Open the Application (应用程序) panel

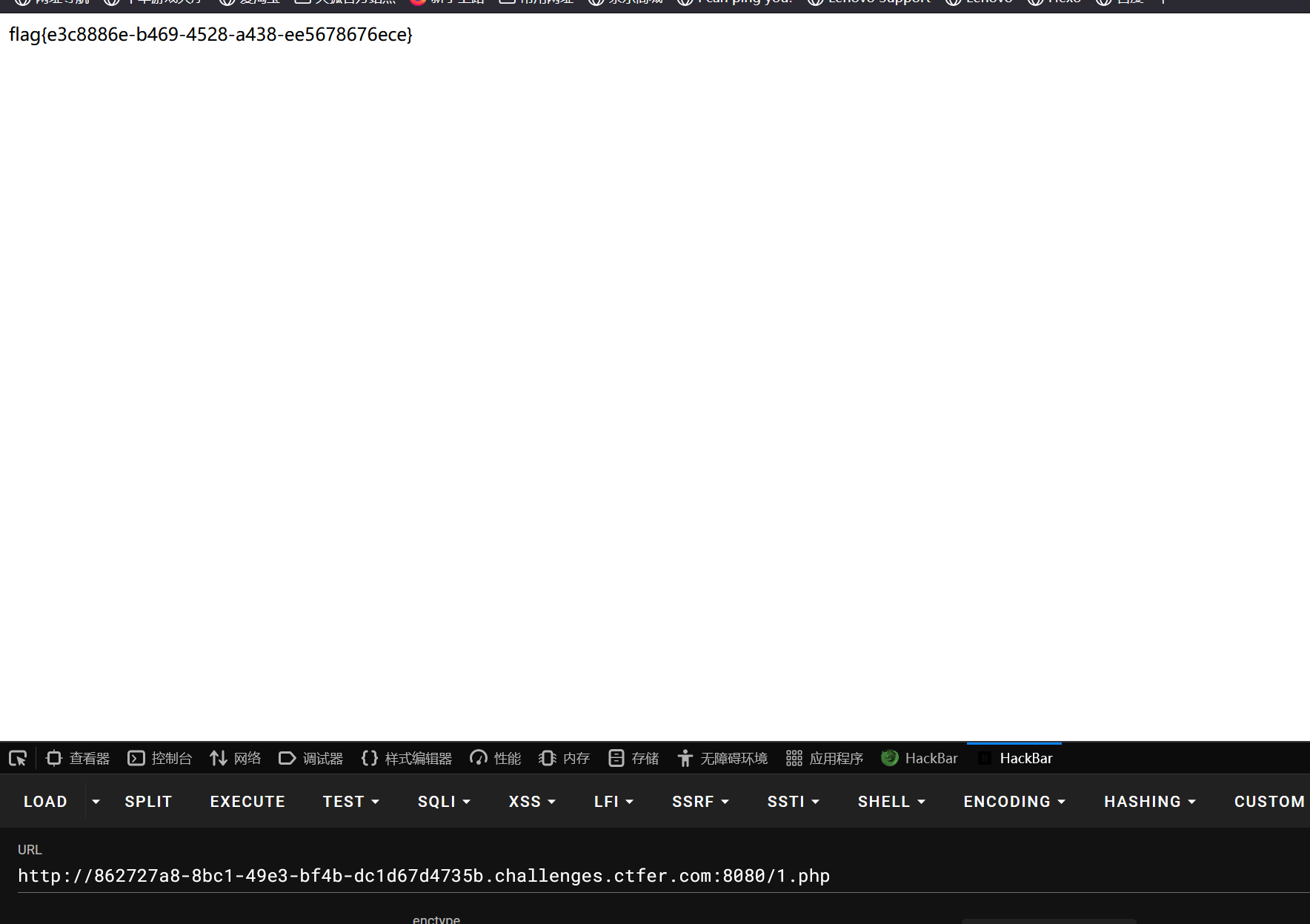(825, 758)
